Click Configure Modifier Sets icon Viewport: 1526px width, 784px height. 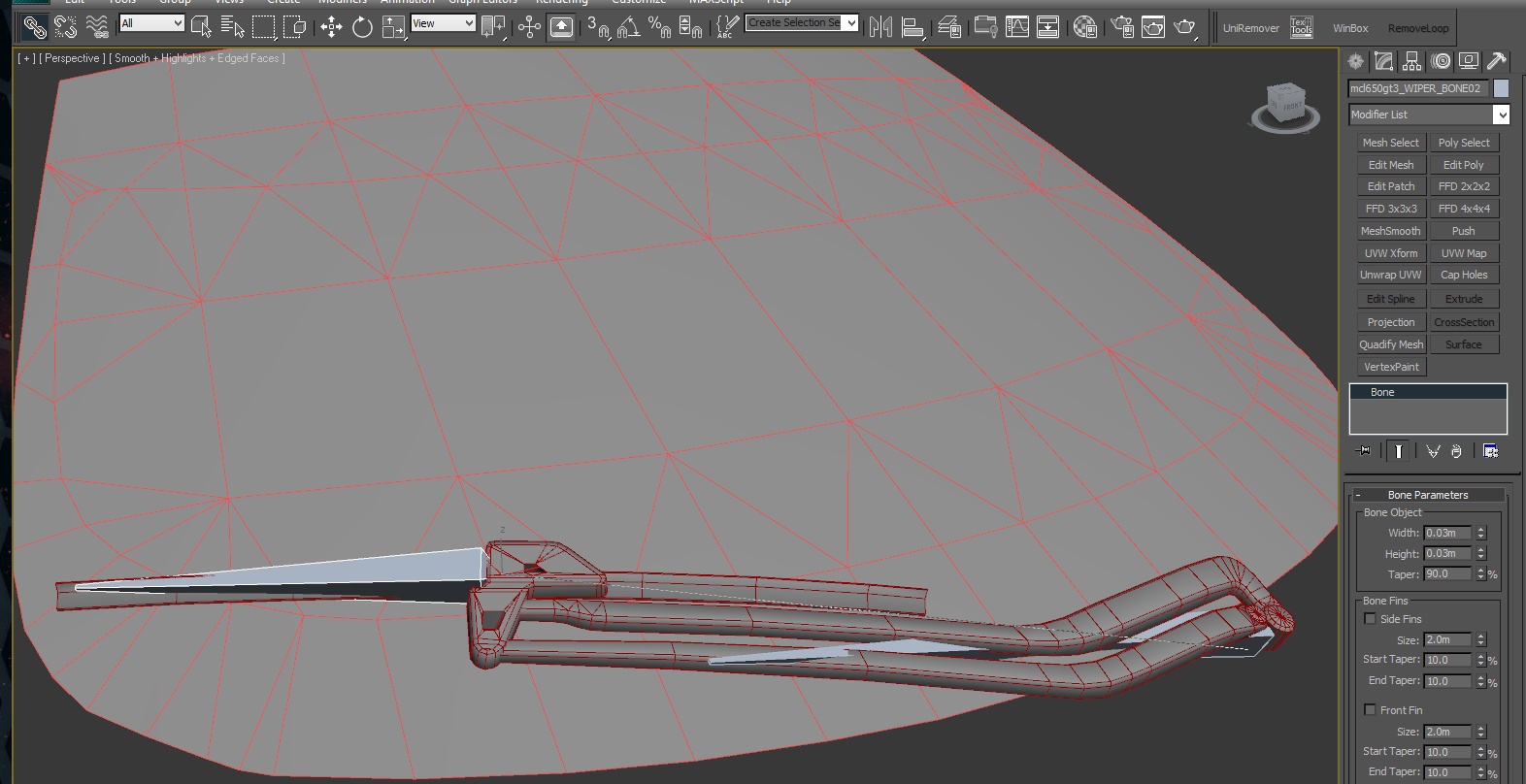(1490, 451)
